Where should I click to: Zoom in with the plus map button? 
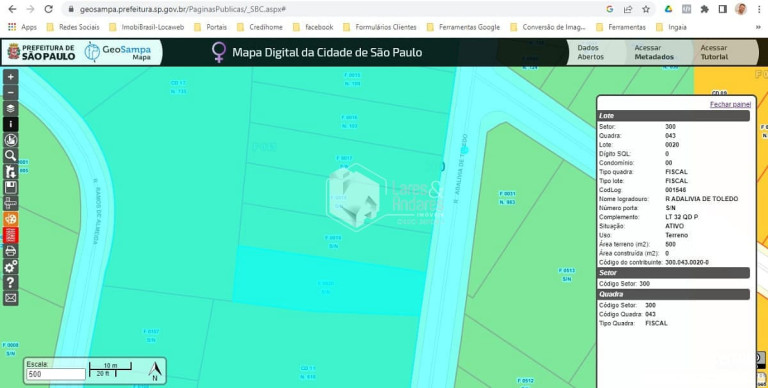point(10,77)
